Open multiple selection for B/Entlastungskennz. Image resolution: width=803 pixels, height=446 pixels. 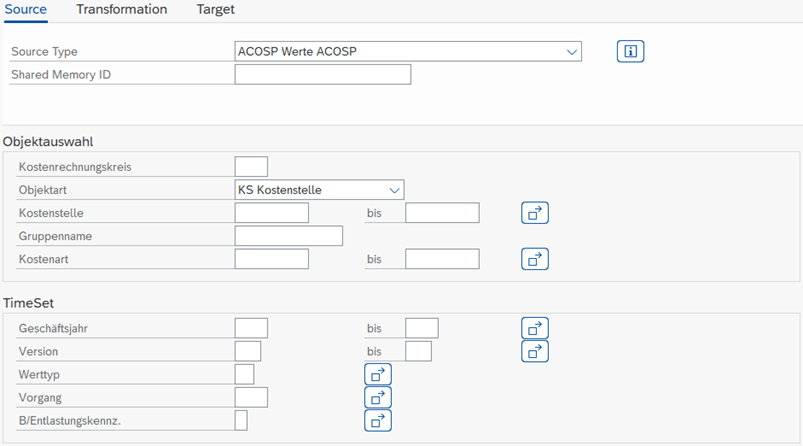click(x=378, y=420)
